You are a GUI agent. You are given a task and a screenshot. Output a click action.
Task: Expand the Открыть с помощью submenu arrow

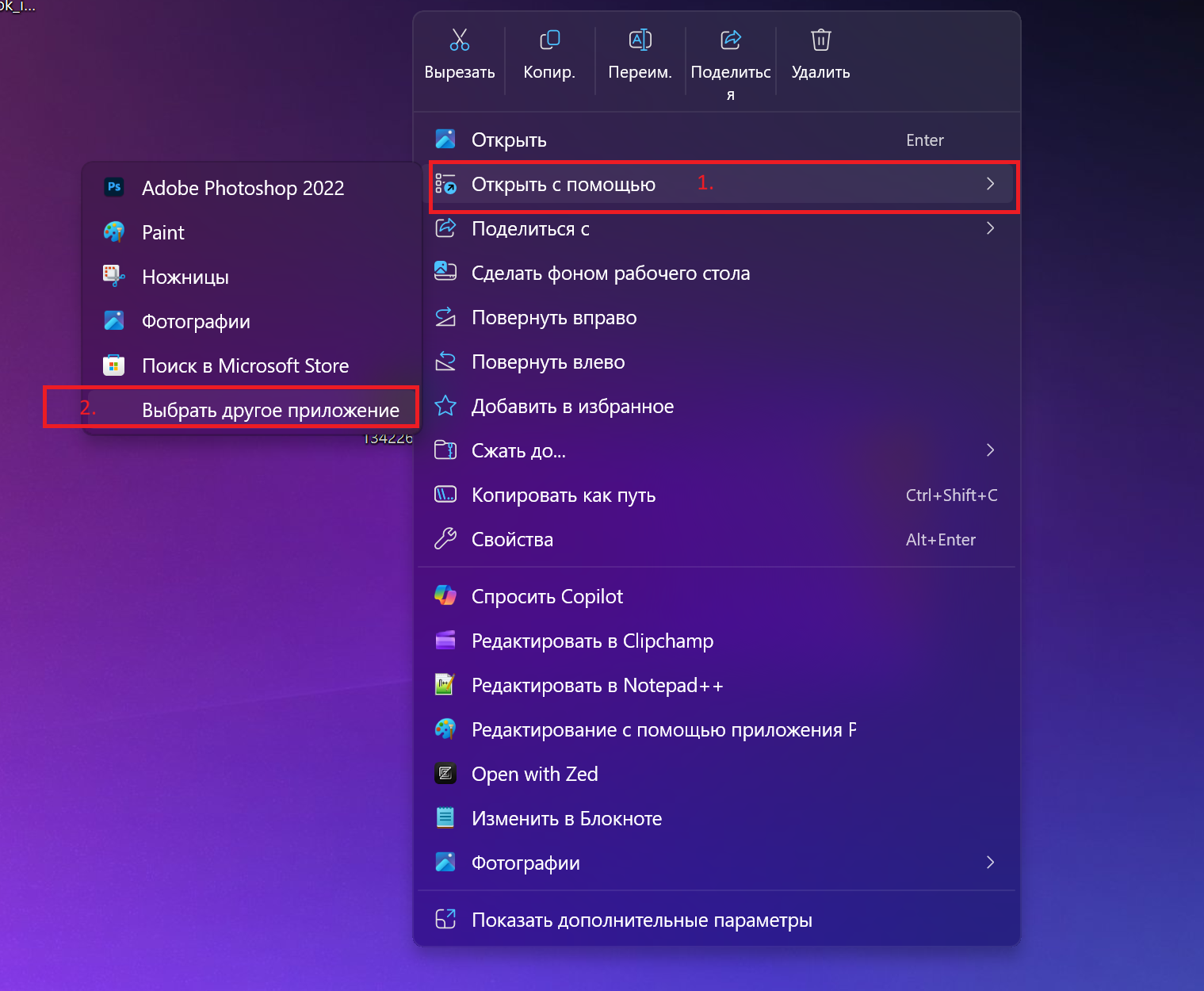[990, 184]
